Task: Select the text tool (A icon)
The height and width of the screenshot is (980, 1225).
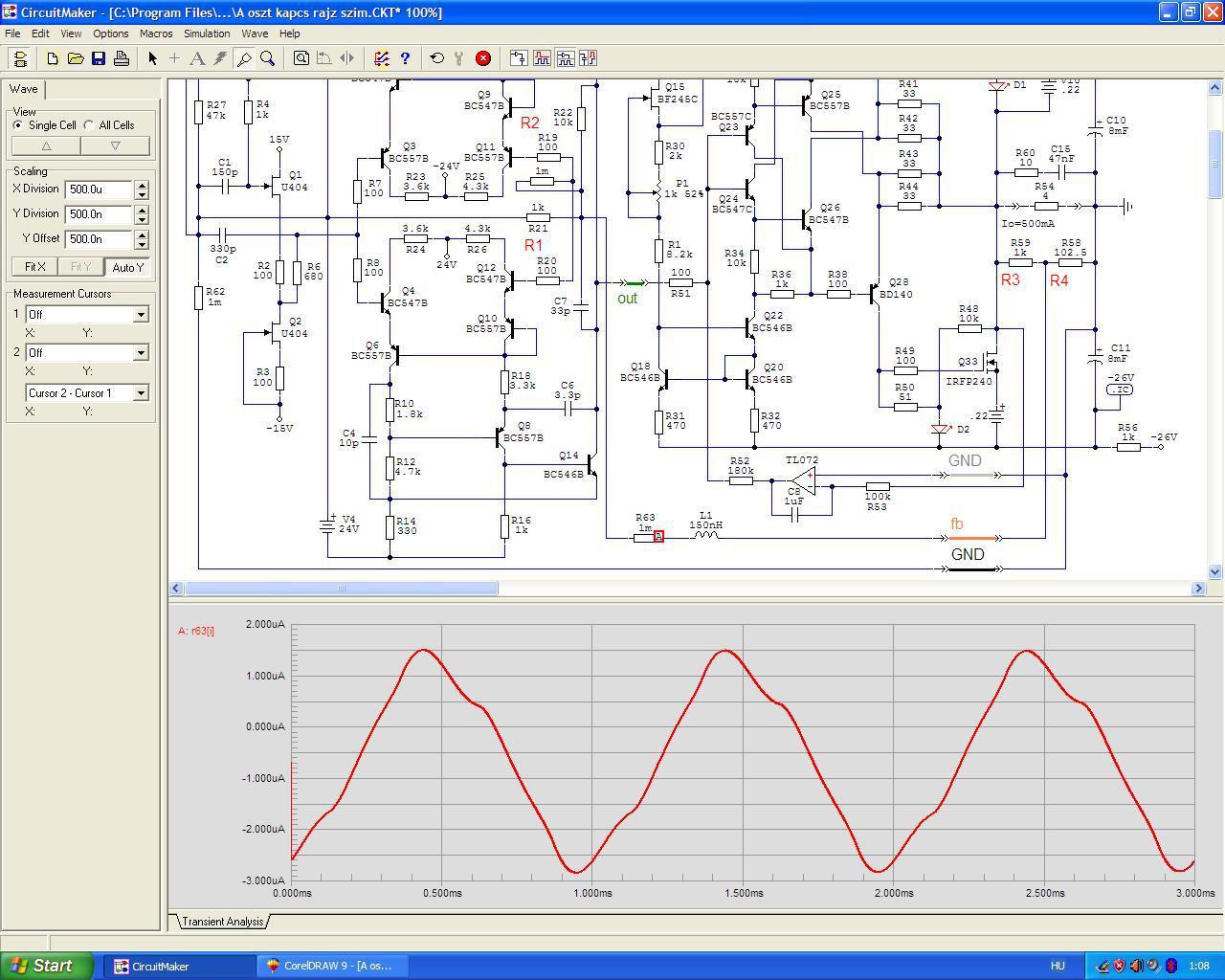Action: [x=197, y=58]
